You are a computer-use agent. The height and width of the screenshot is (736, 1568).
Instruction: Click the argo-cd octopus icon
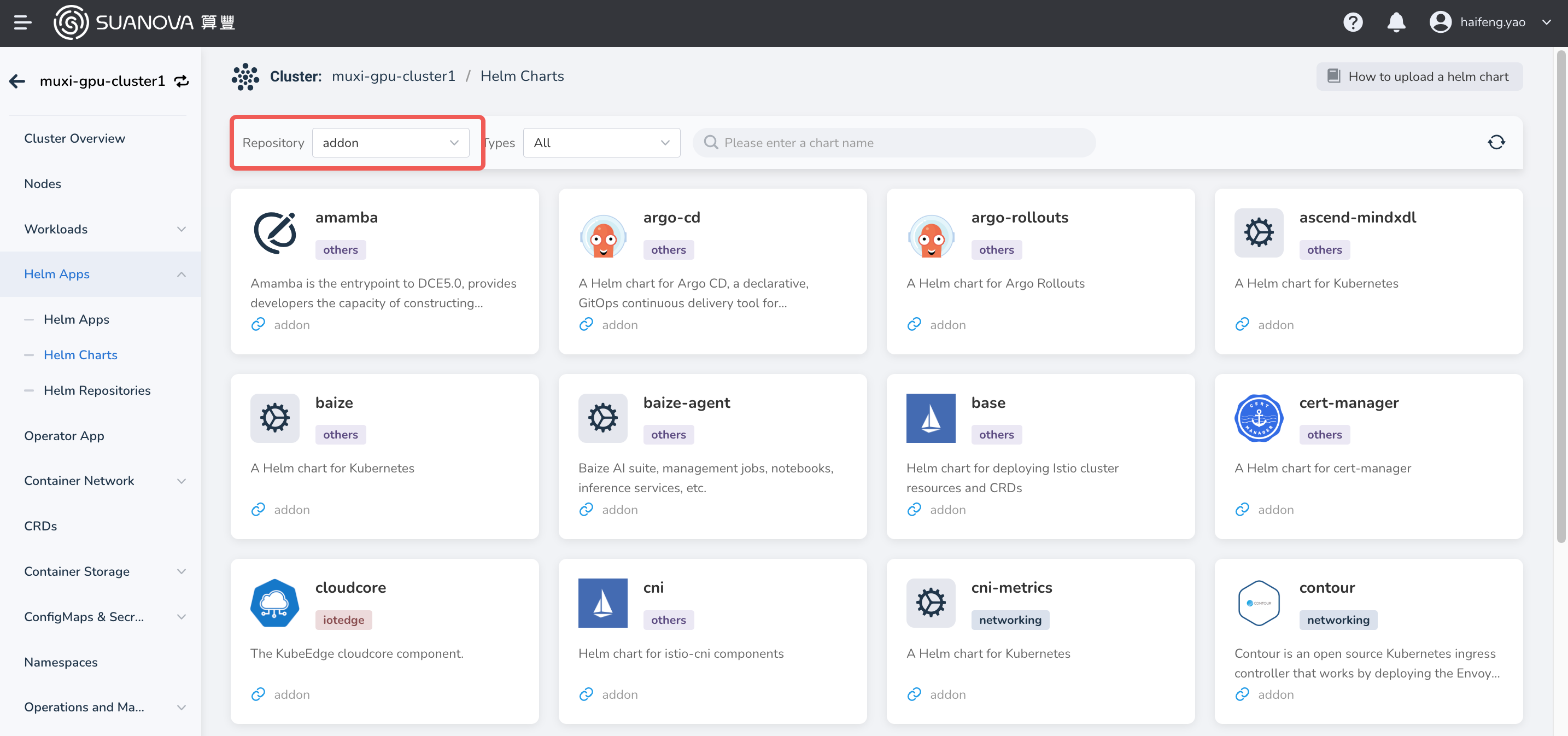pos(602,235)
